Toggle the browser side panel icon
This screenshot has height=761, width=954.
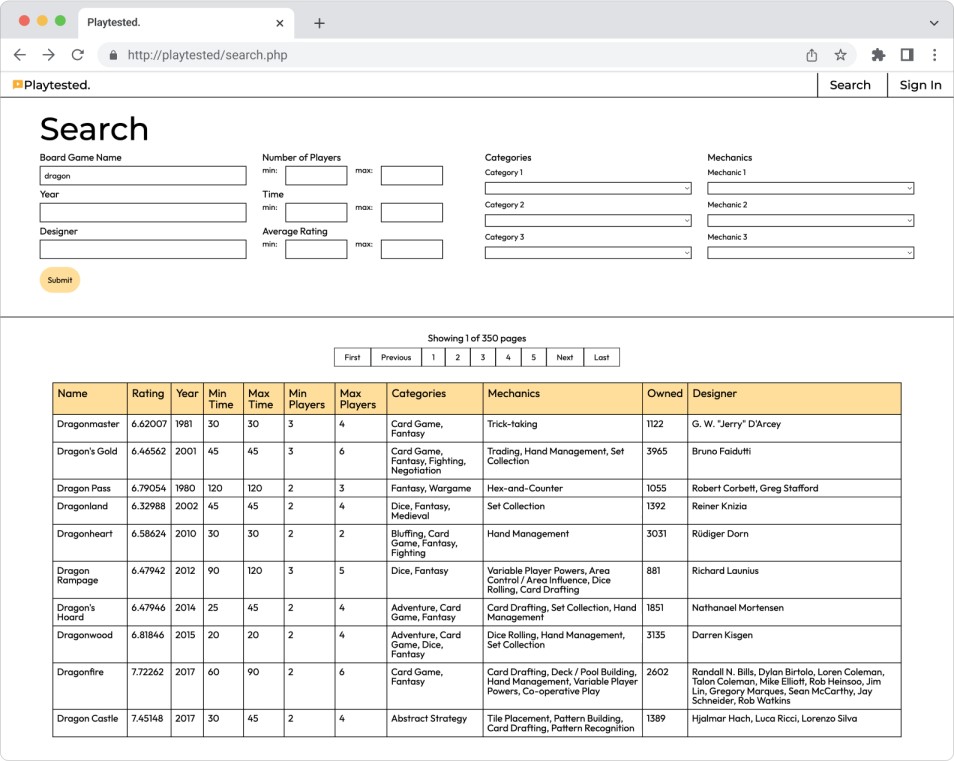[x=907, y=55]
